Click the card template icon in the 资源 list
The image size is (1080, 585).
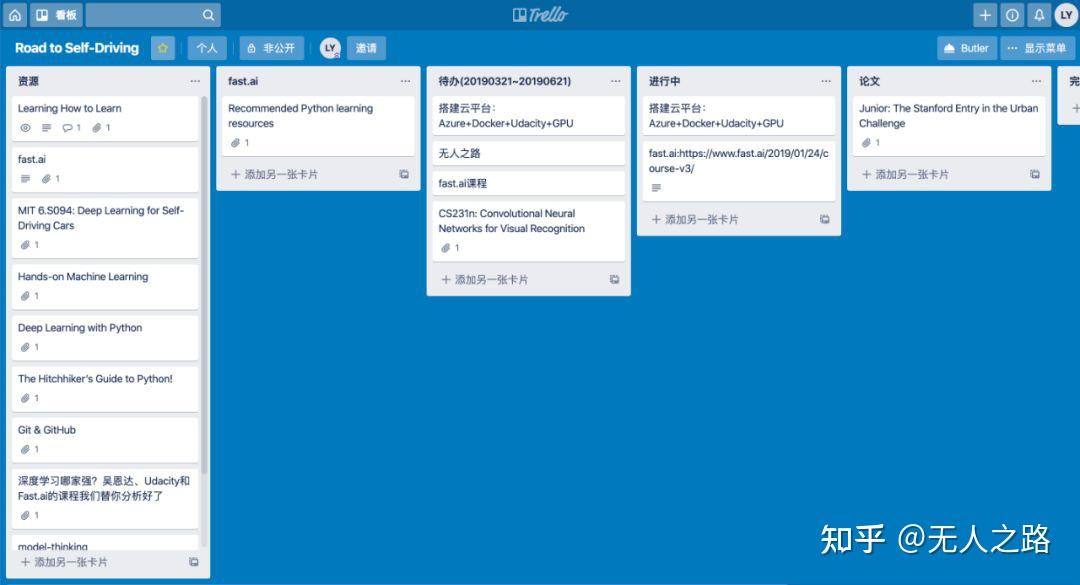194,562
